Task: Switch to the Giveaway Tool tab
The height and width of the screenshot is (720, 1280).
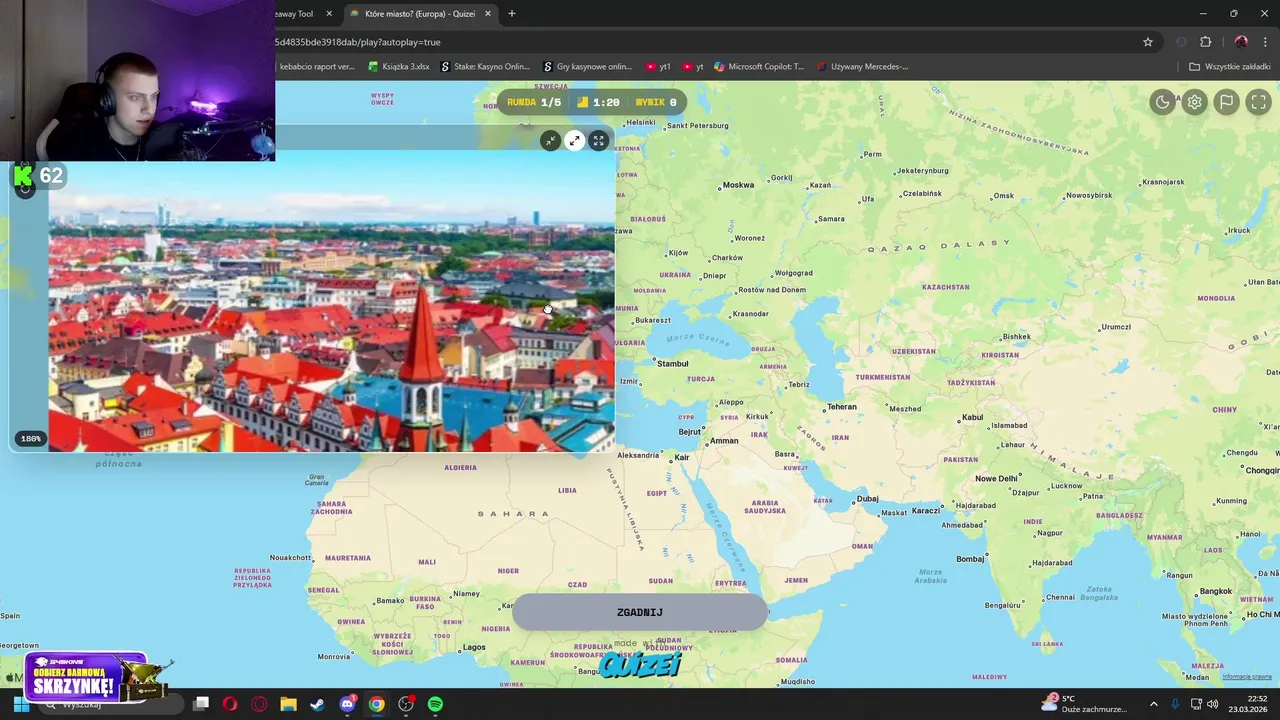Action: 295,14
